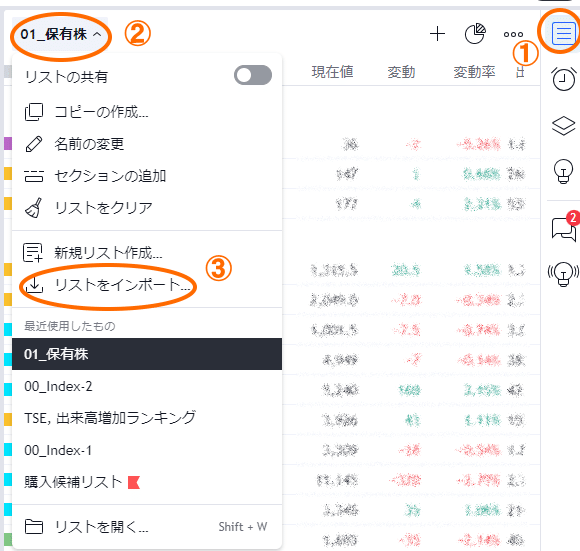Toggle the リストの共有 switch

(x=253, y=75)
